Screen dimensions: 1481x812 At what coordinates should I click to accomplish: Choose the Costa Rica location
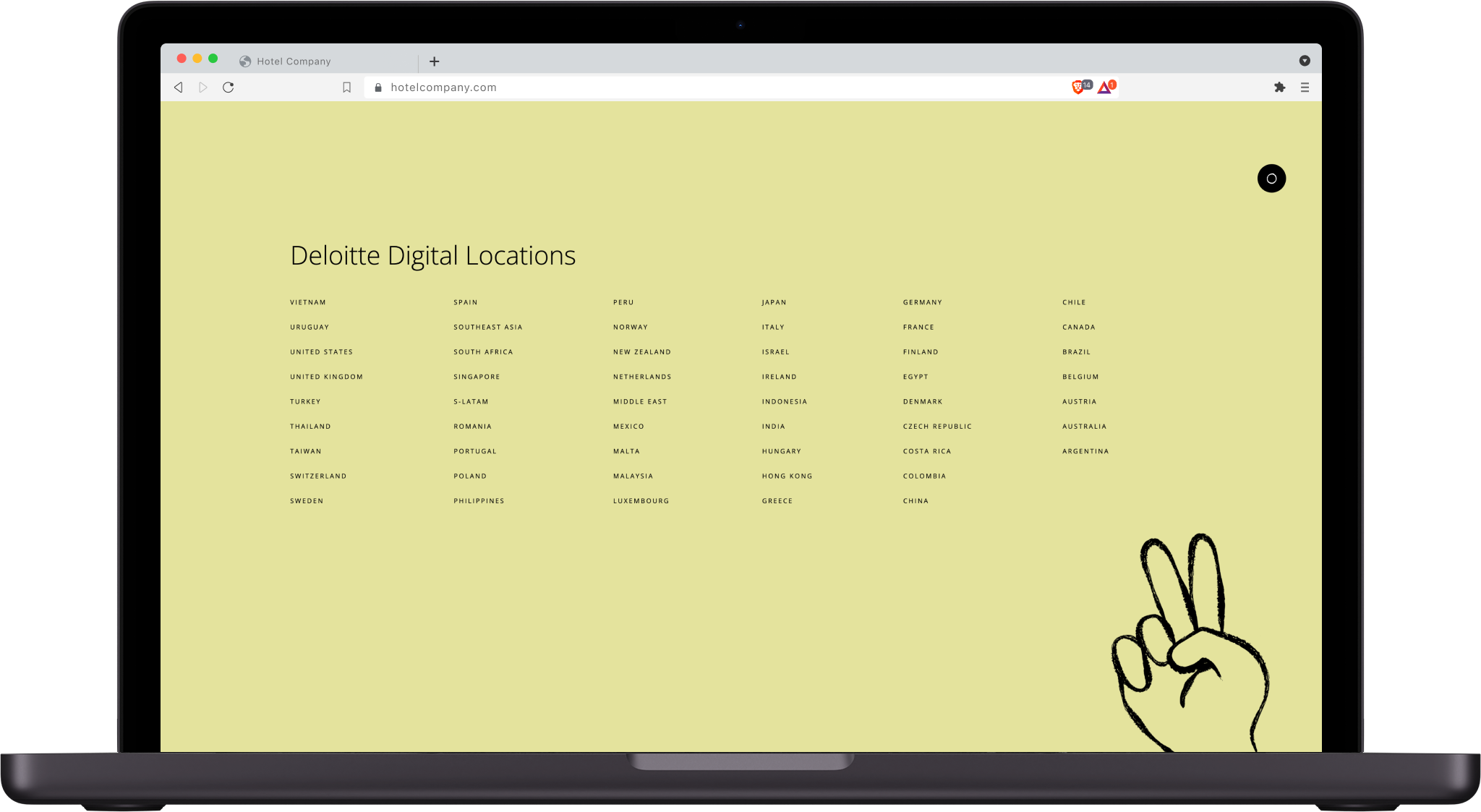(927, 451)
